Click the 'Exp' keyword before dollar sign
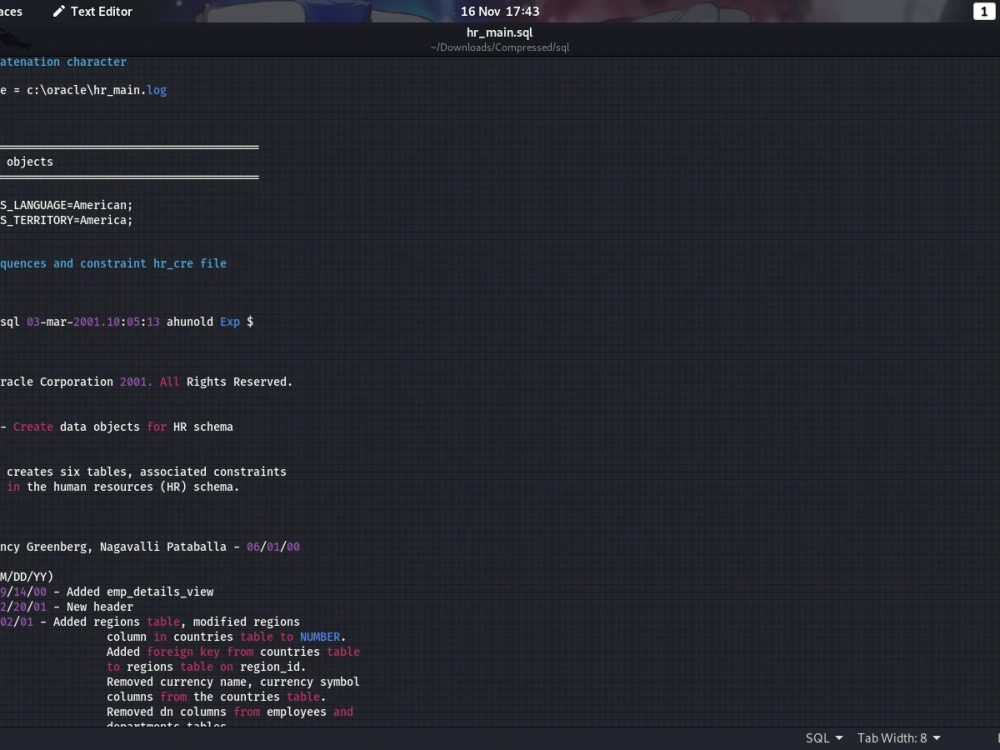Screen dimensions: 1000x750 (230, 322)
